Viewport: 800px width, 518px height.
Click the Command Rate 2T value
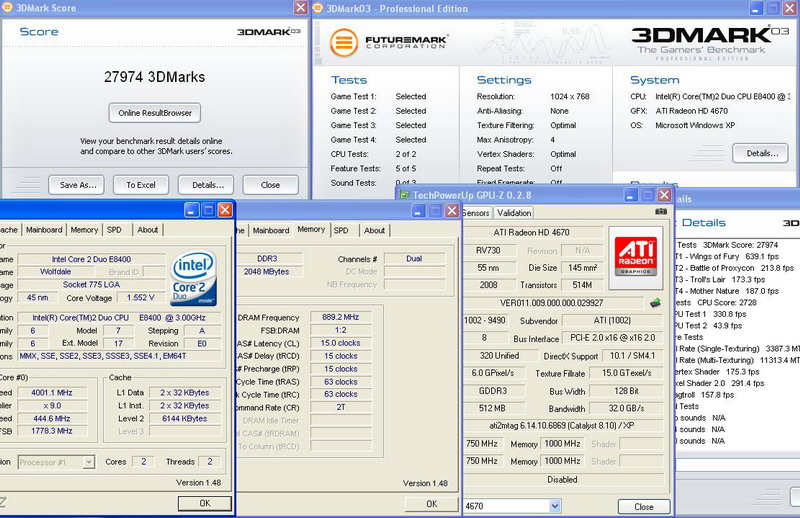coord(340,407)
